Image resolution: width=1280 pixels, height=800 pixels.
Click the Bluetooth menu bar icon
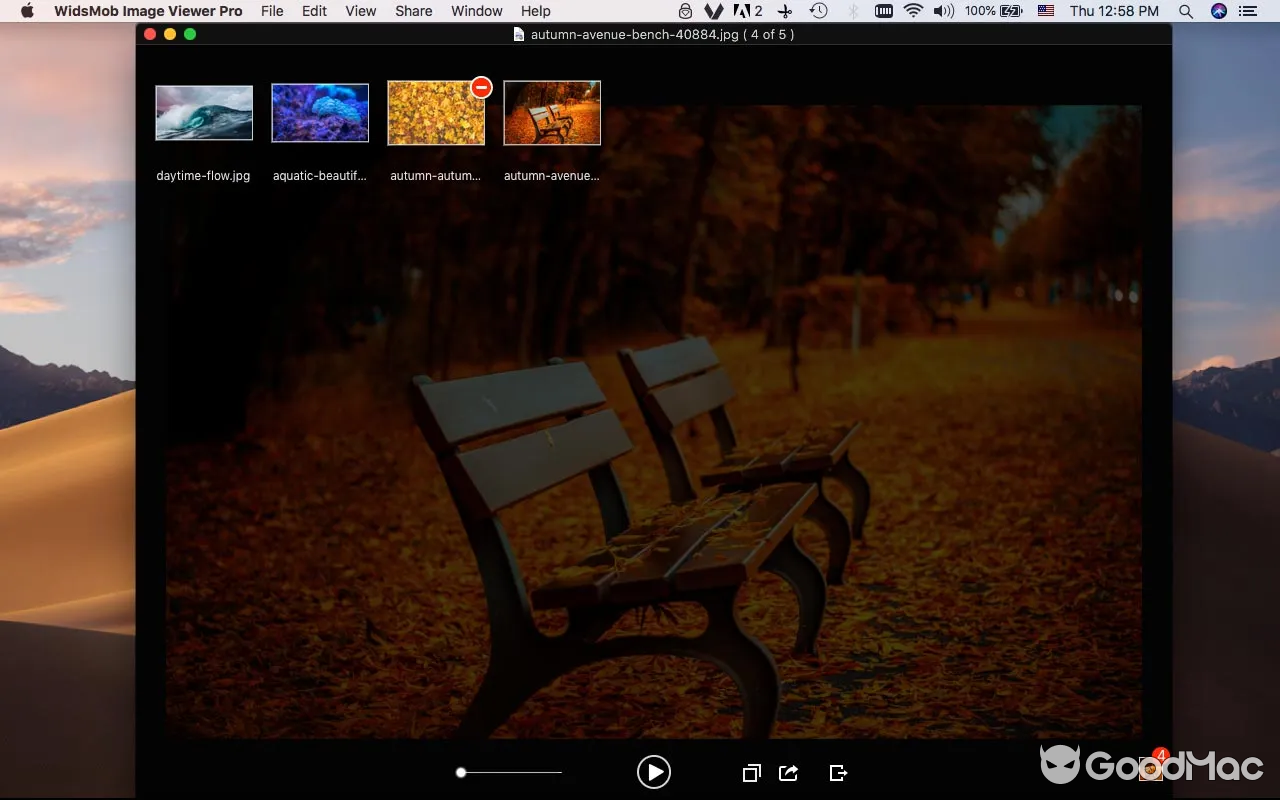[x=853, y=11]
